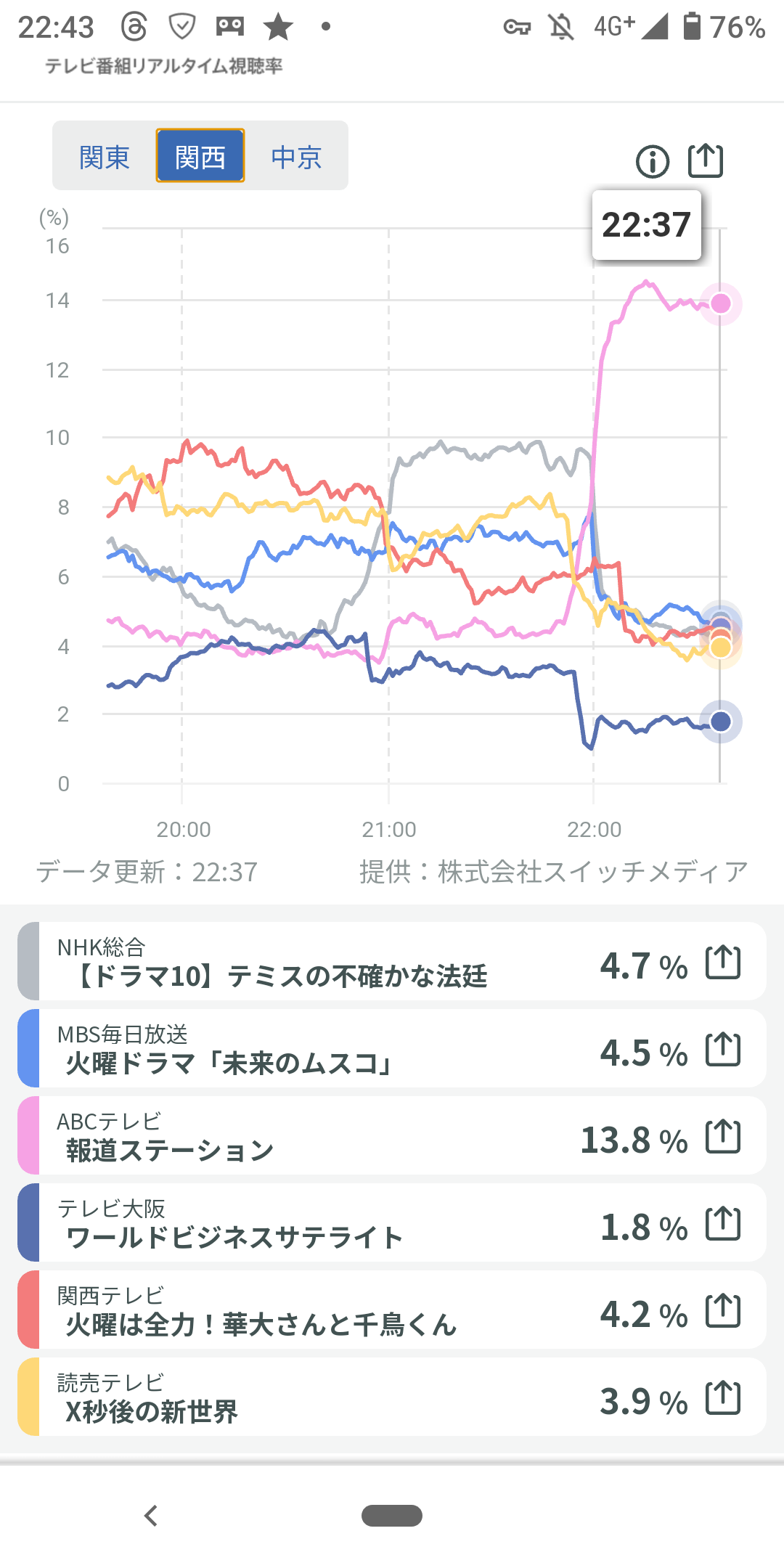Tap the yellow 読売テレビ color swatch
784x1568 pixels.
29,1397
